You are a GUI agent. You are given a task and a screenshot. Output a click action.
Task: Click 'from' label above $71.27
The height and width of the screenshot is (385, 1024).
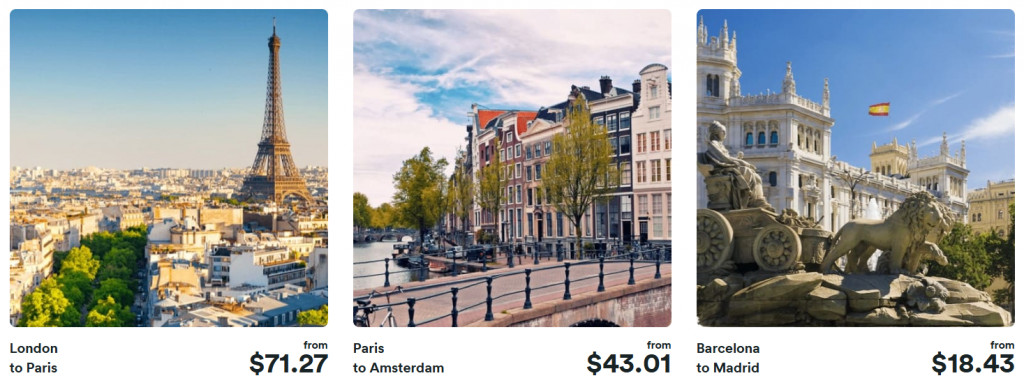316,345
